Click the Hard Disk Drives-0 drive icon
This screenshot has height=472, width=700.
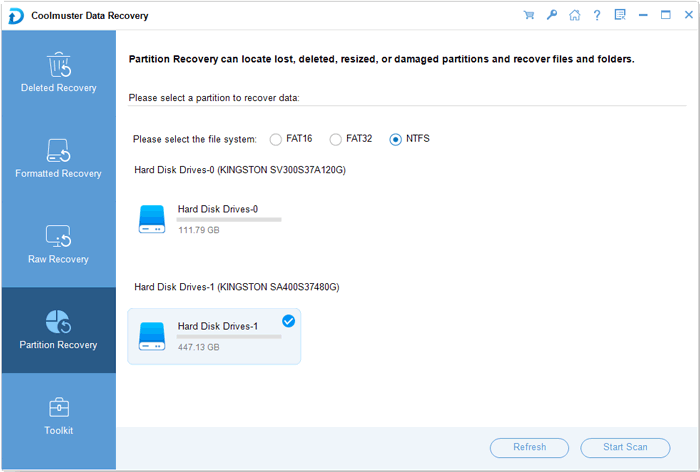152,219
